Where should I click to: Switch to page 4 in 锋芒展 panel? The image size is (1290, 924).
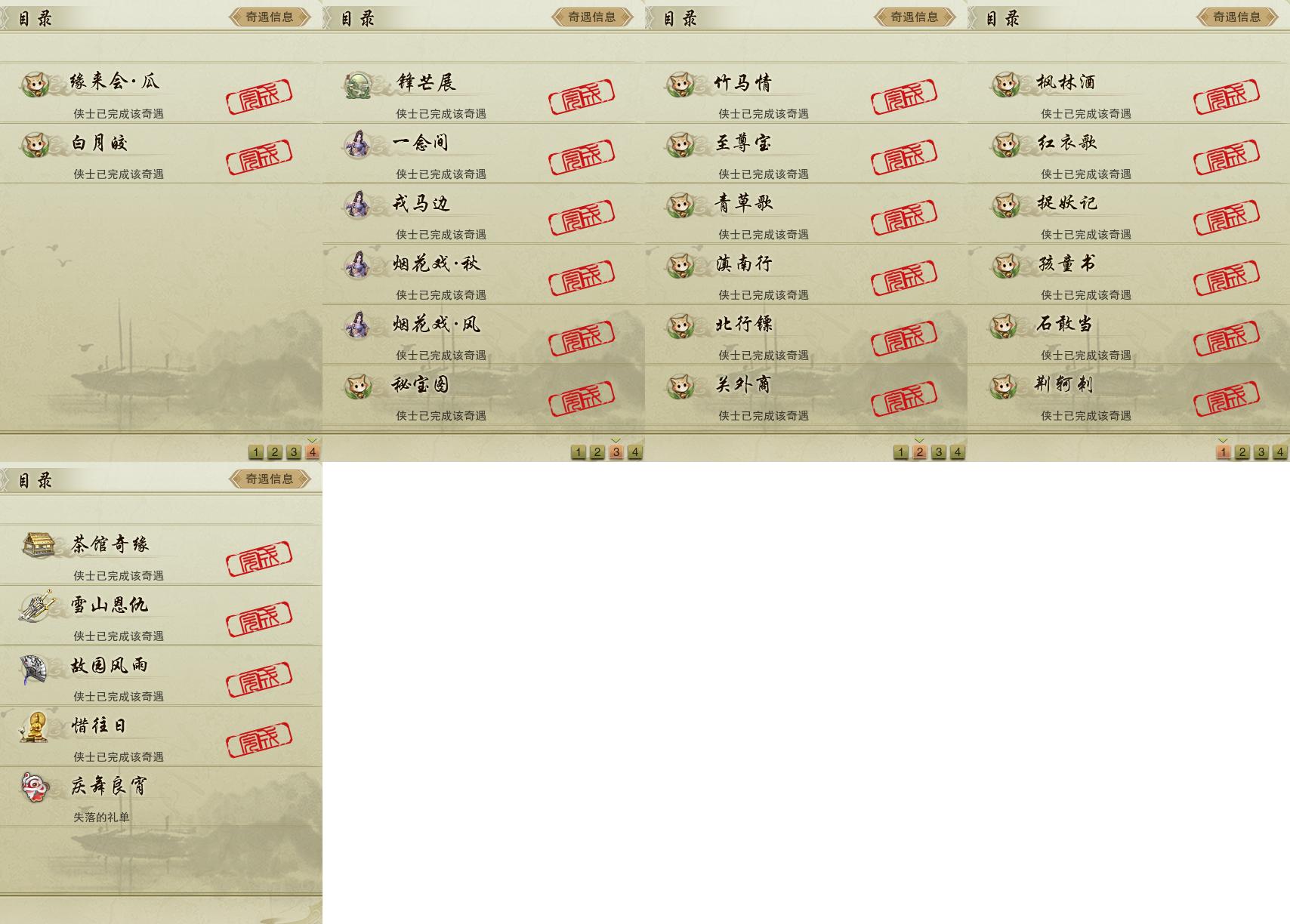click(x=634, y=452)
